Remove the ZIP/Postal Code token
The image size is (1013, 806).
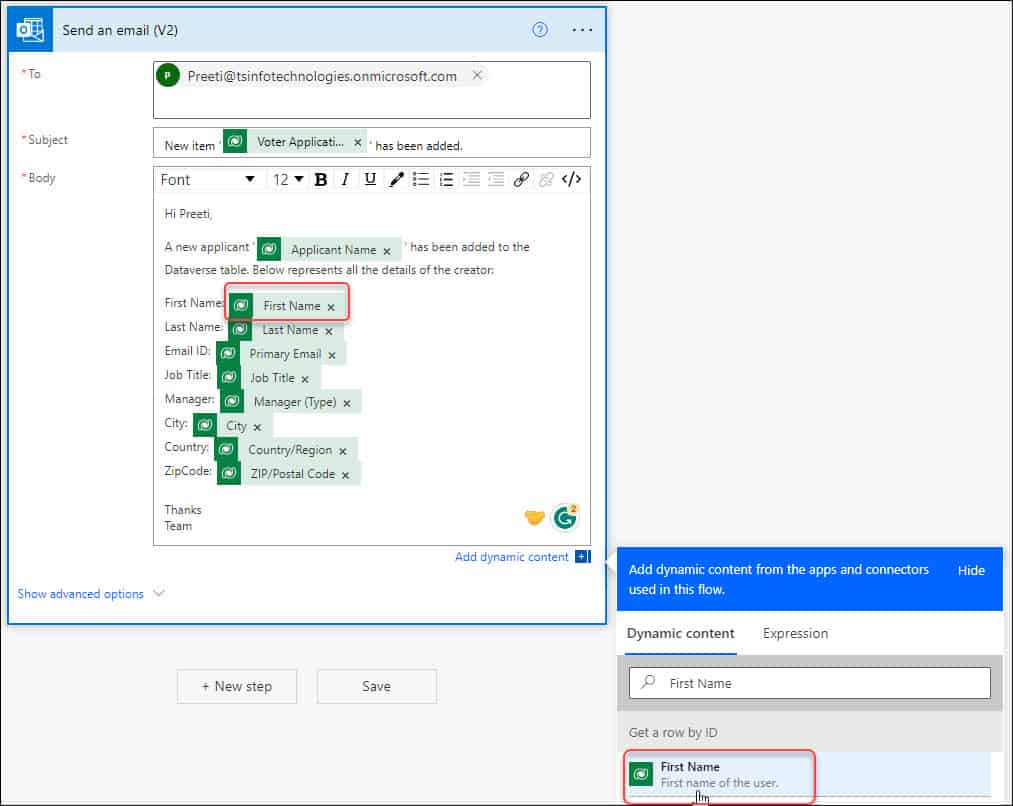click(346, 475)
